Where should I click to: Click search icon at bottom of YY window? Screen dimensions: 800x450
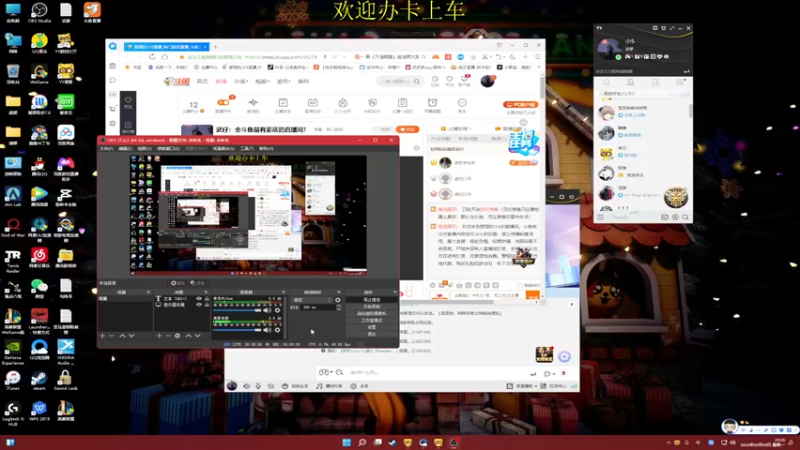(685, 217)
